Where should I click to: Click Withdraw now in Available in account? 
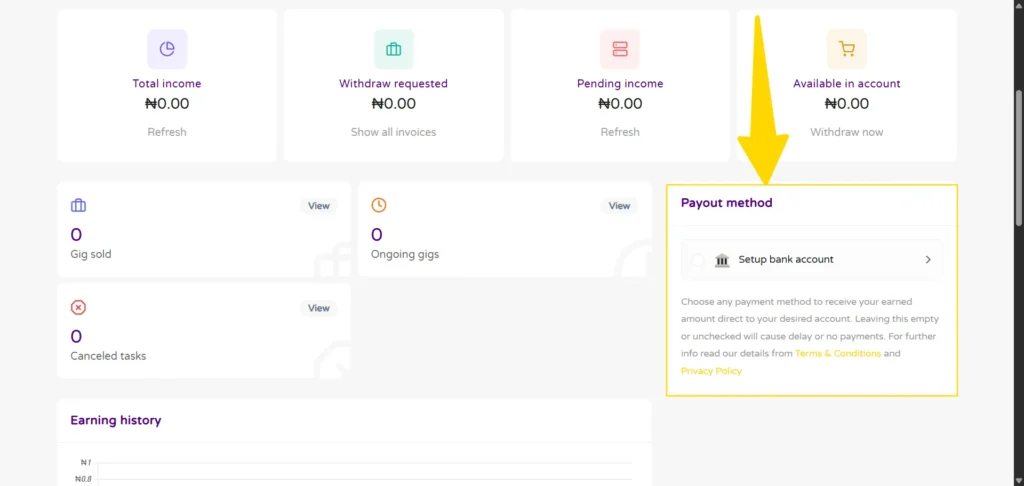pyautogui.click(x=846, y=132)
